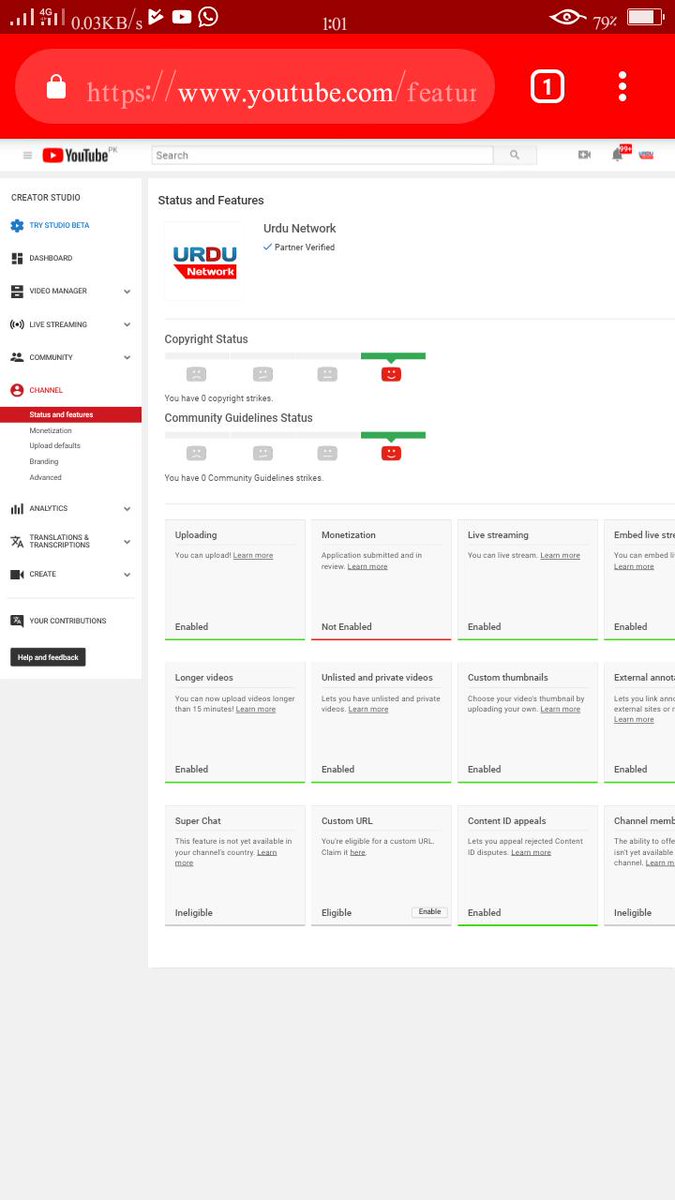675x1200 pixels.
Task: Click Learn more in Longer videos card
Action: 256,709
